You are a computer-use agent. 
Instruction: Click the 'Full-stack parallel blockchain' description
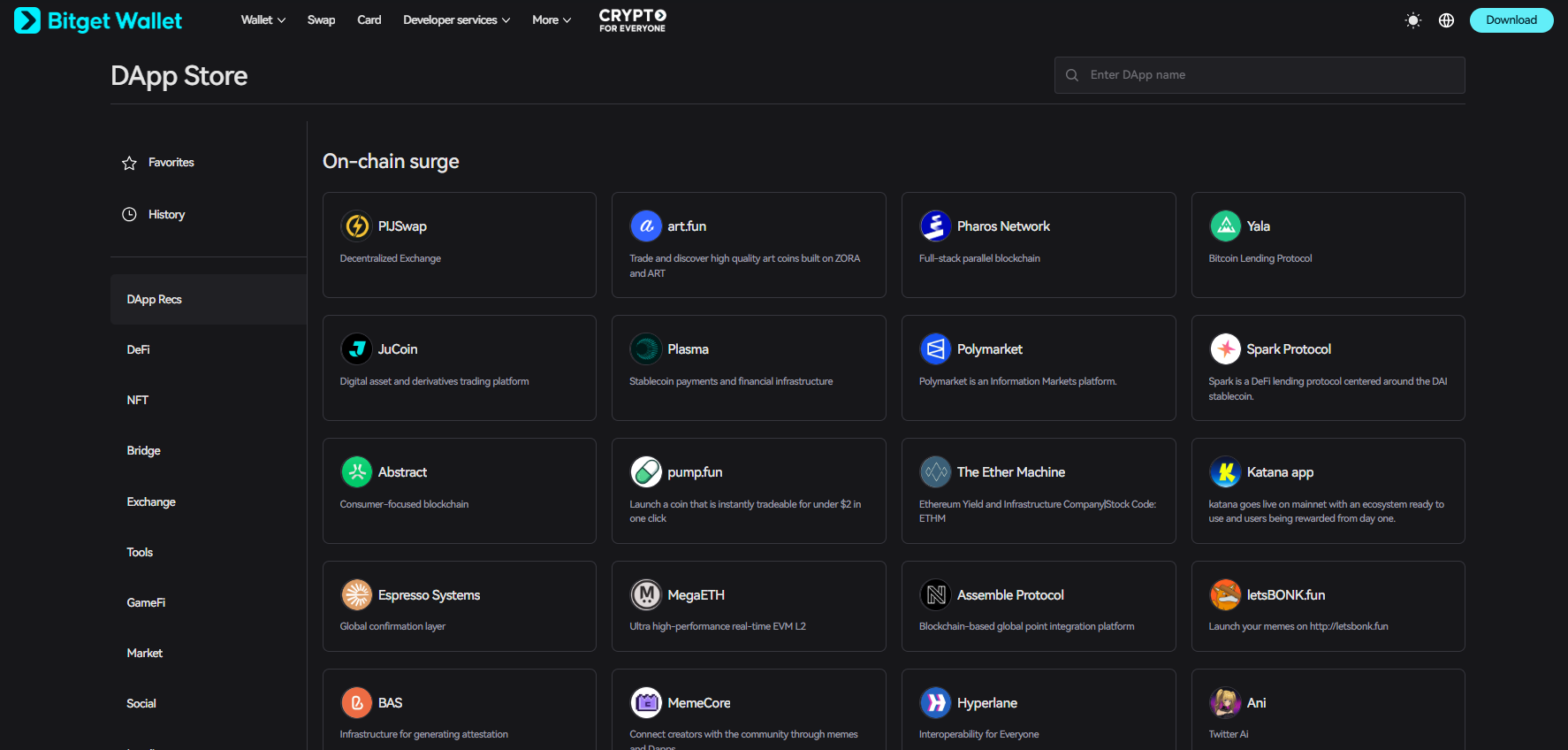click(x=979, y=258)
